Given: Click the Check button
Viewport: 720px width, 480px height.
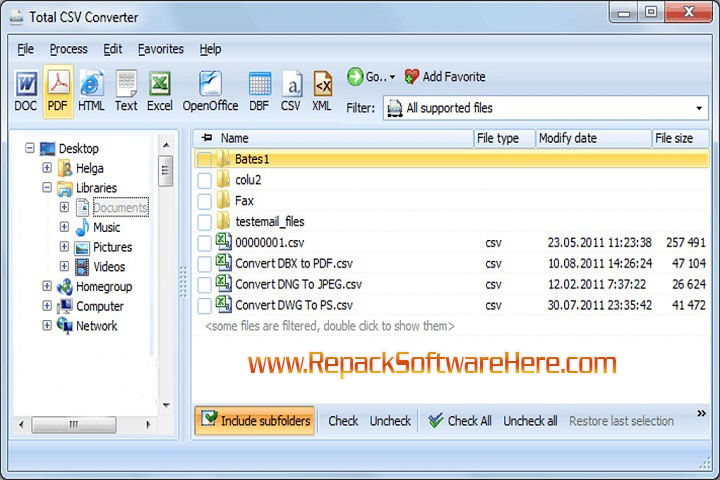Looking at the screenshot, I should tap(343, 421).
